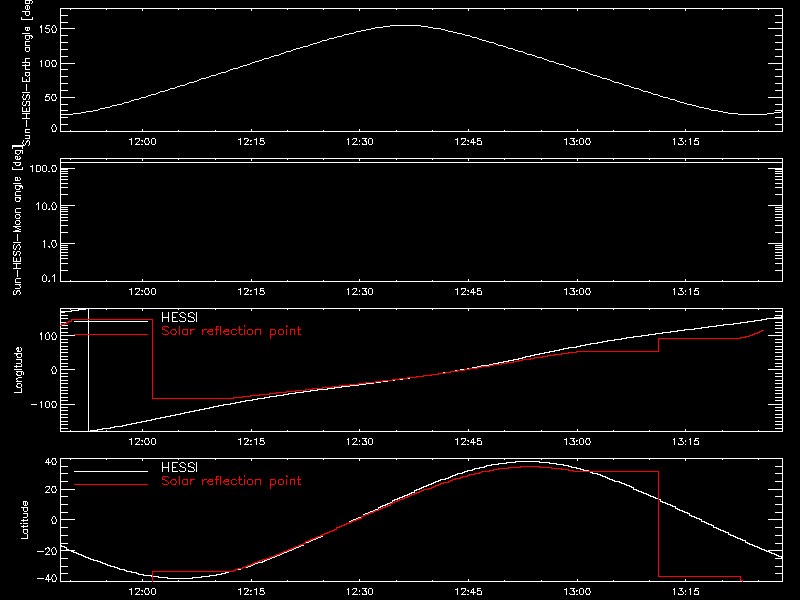Image resolution: width=800 pixels, height=600 pixels.
Task: Select 13:00 under the Moon angle plot
Action: [x=577, y=292]
